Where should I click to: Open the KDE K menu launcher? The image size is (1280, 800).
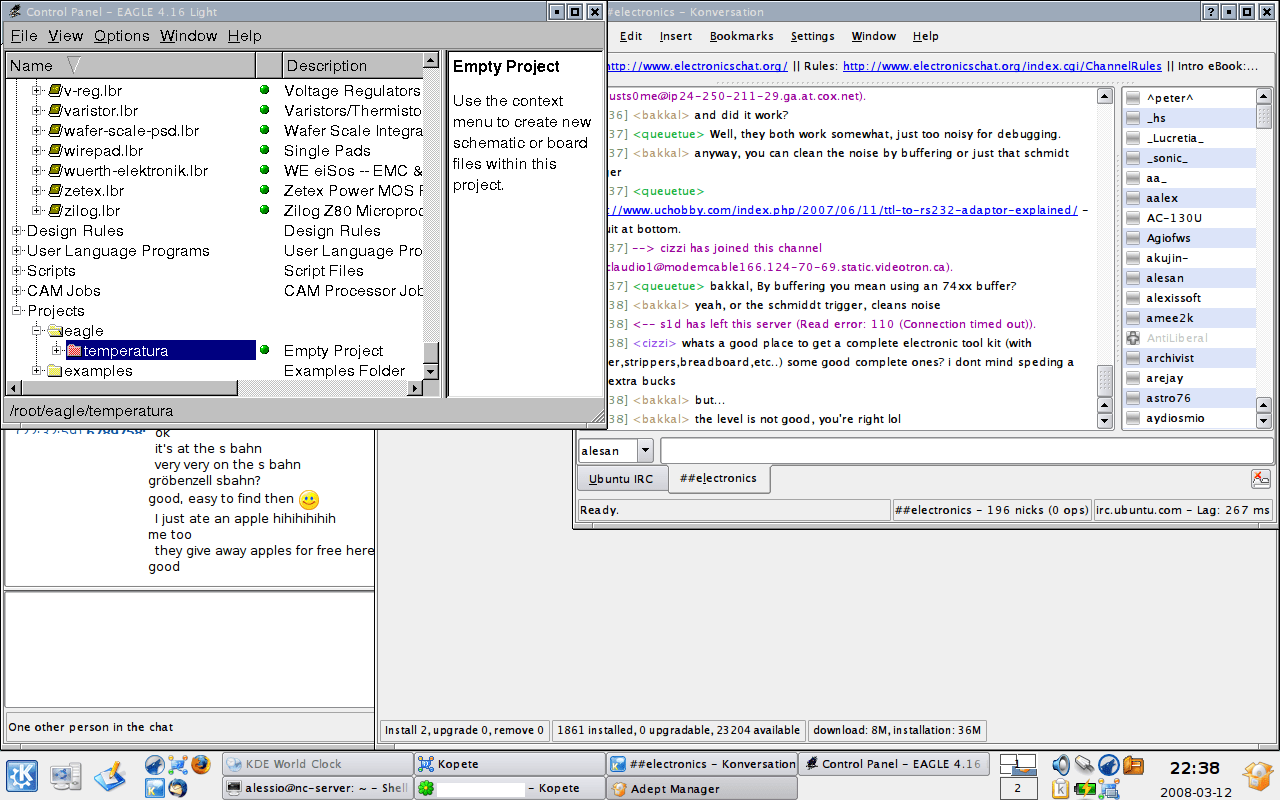(x=21, y=776)
